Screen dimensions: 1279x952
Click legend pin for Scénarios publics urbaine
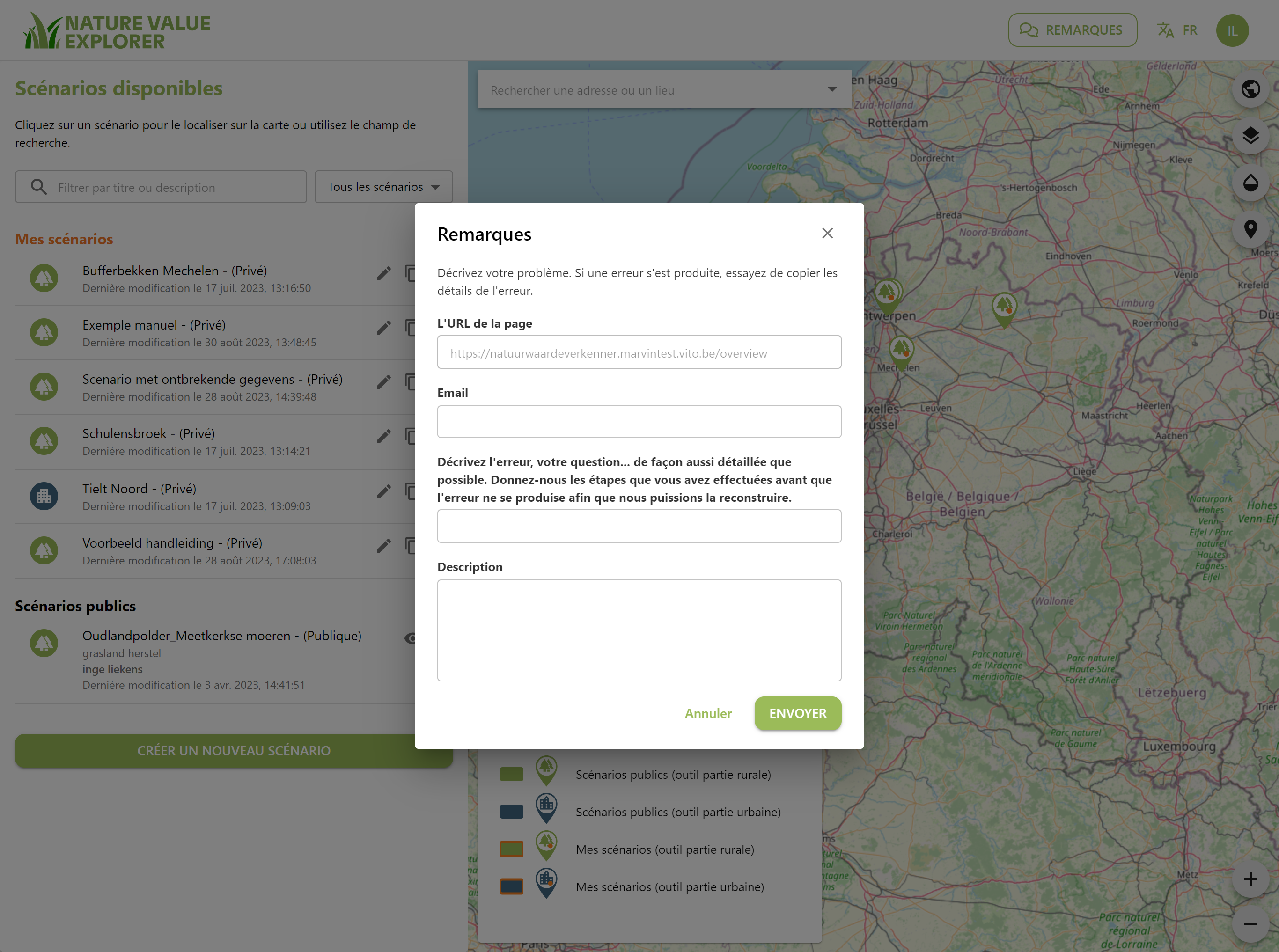(x=546, y=808)
